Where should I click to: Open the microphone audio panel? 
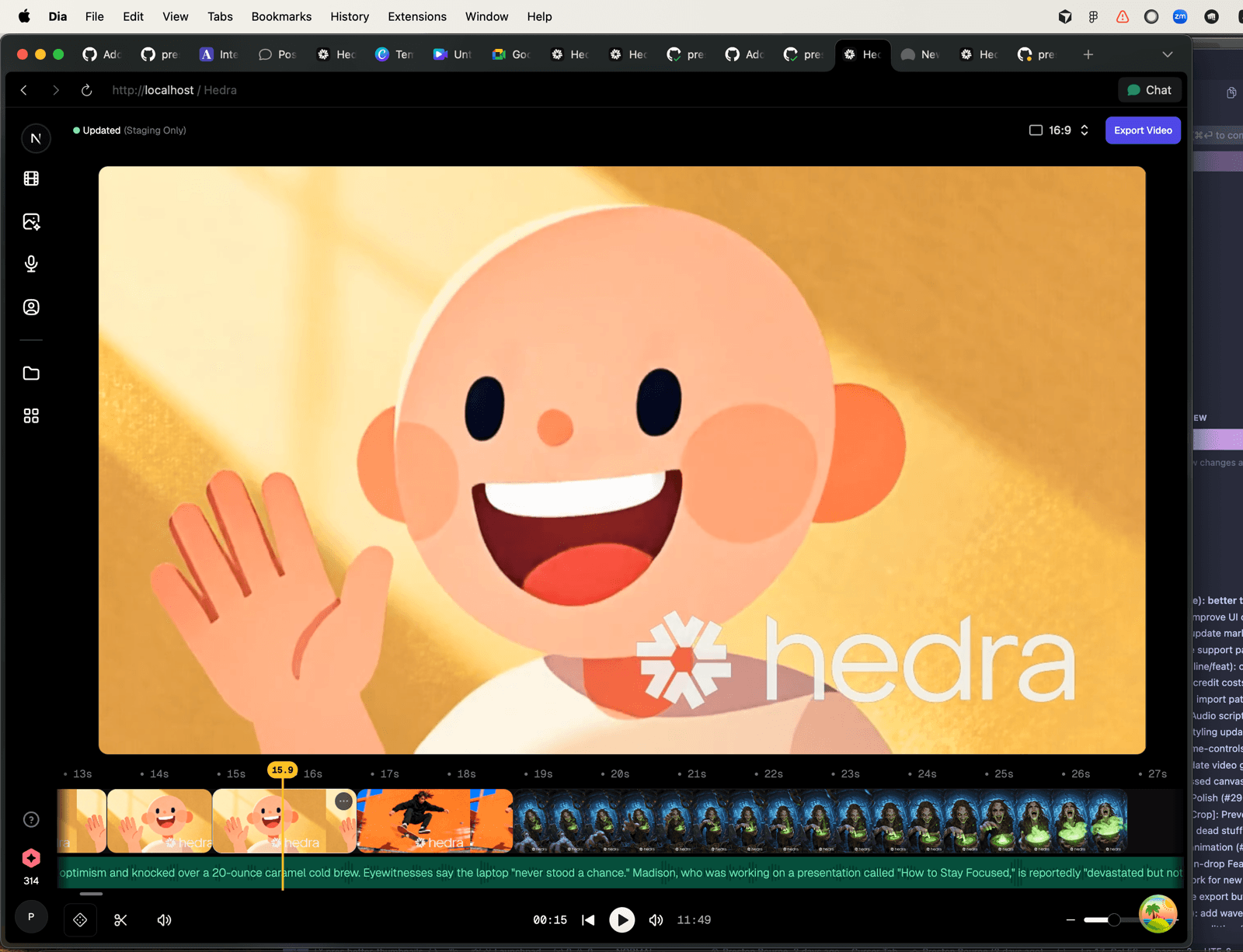tap(31, 264)
